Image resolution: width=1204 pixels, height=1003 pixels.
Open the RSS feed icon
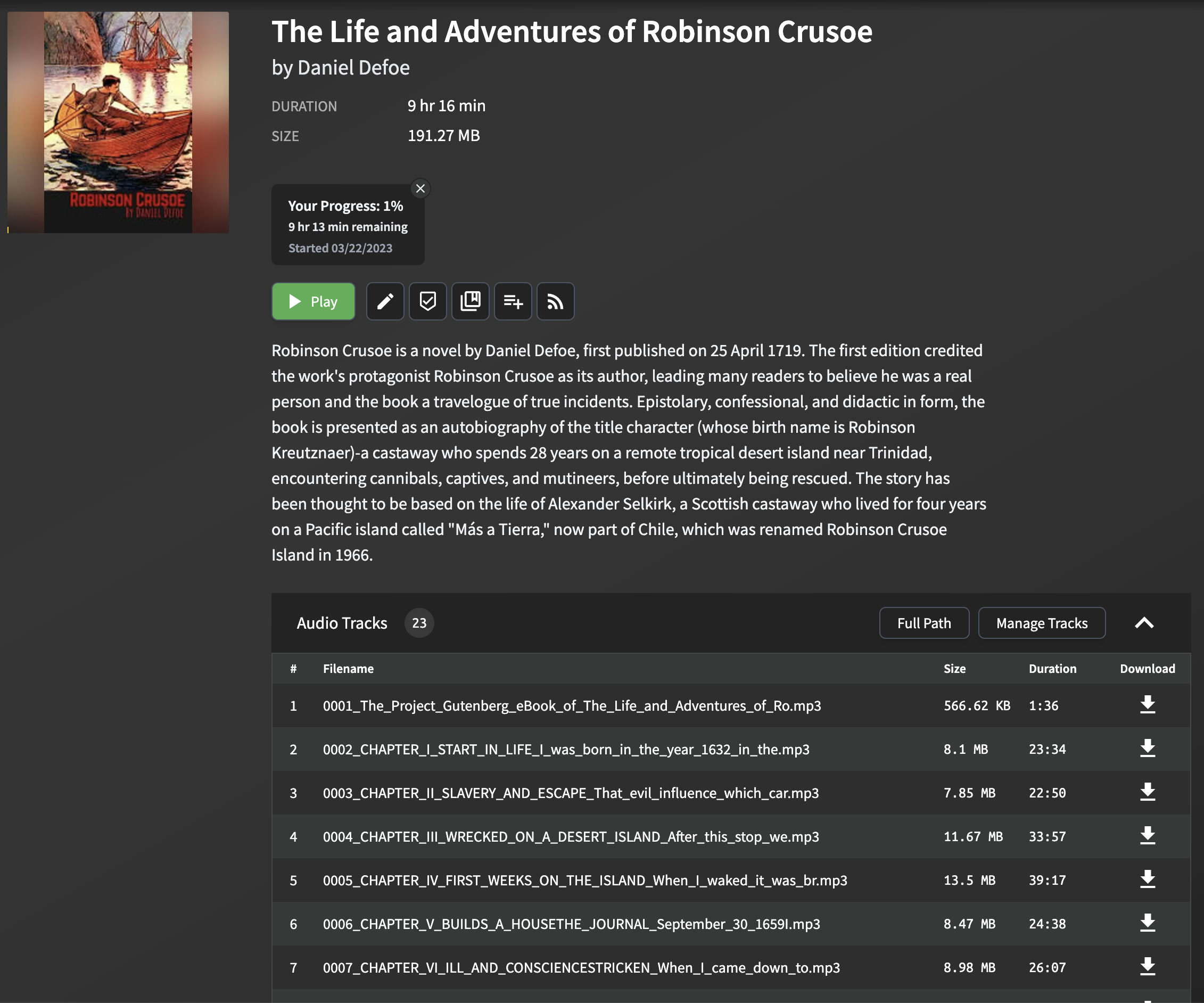click(555, 301)
